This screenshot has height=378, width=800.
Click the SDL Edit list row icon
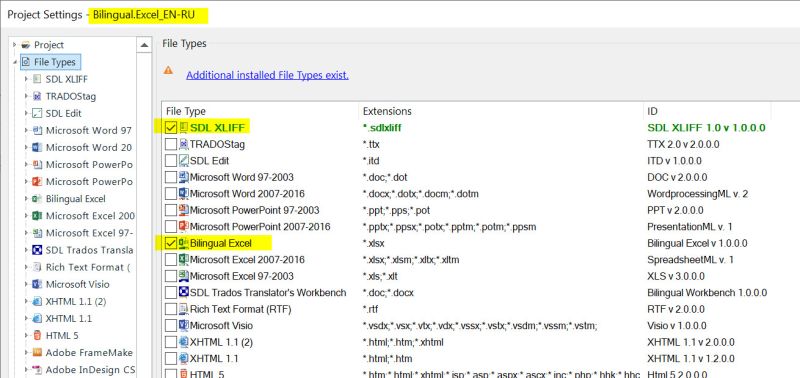point(183,161)
